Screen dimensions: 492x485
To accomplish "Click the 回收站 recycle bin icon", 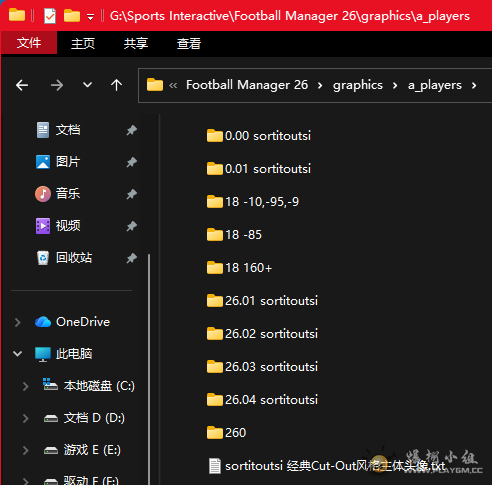I will 43,258.
